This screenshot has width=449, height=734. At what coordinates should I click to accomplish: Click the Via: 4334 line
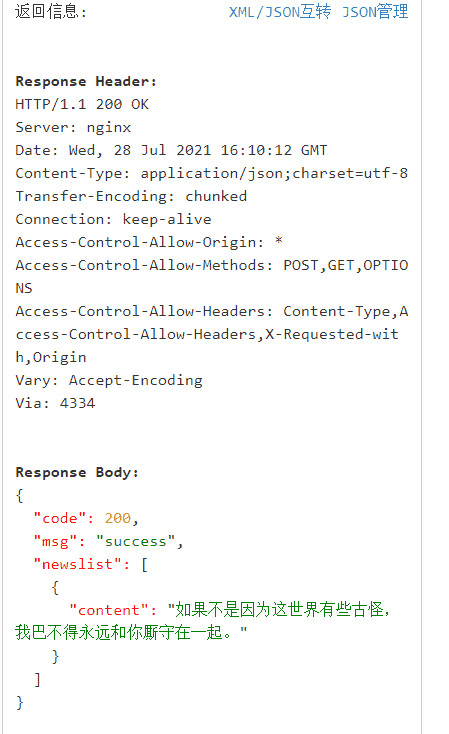pyautogui.click(x=55, y=403)
